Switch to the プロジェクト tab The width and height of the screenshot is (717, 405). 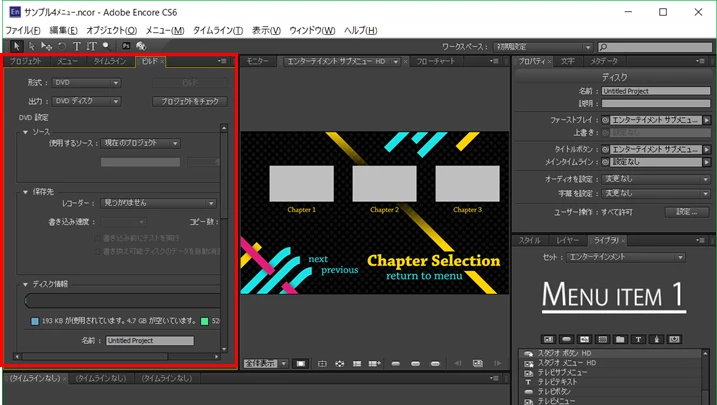25,61
